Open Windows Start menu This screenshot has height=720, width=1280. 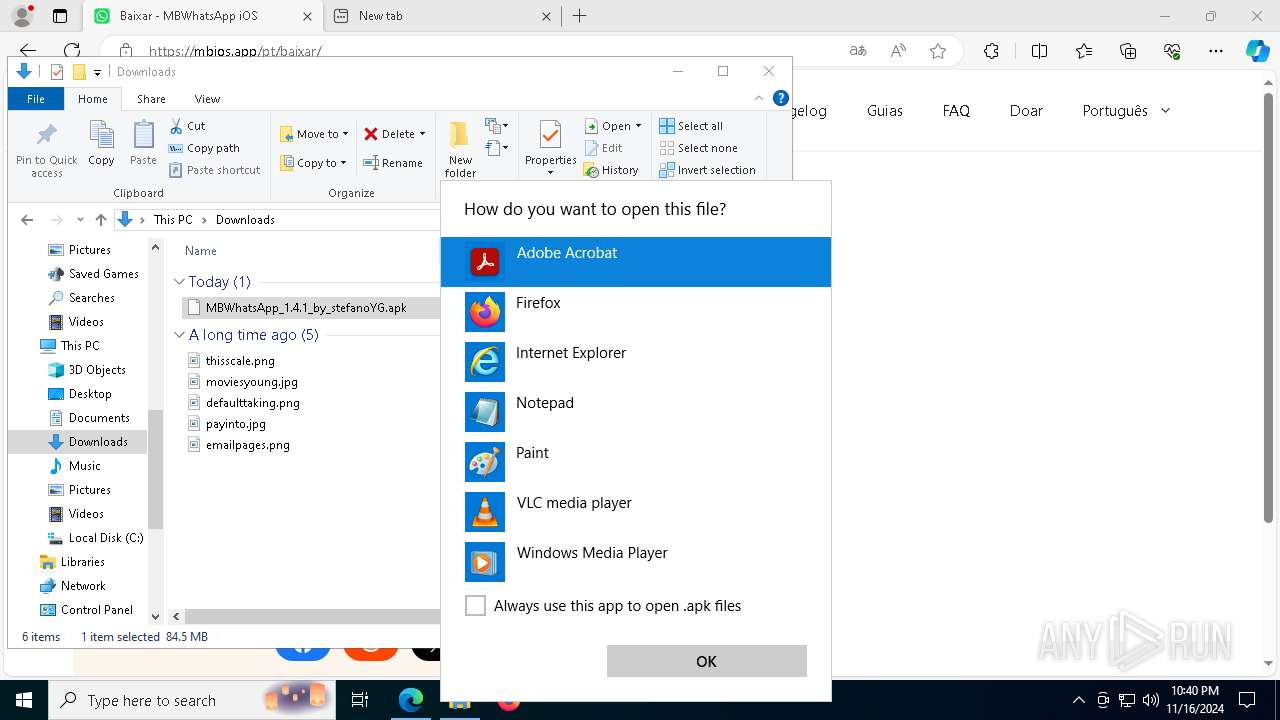23,700
